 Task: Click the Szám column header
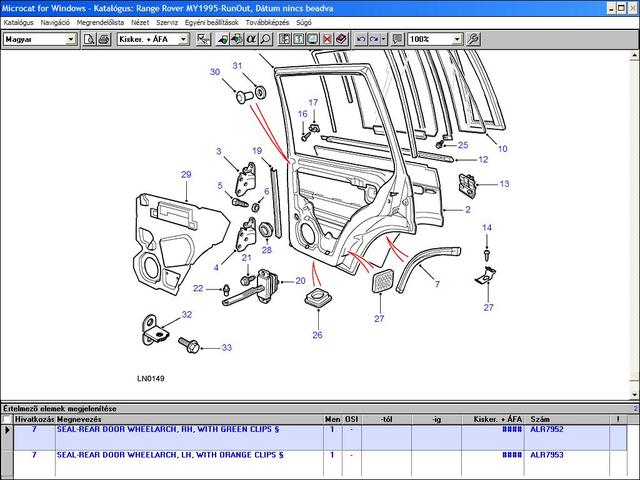[x=569, y=419]
